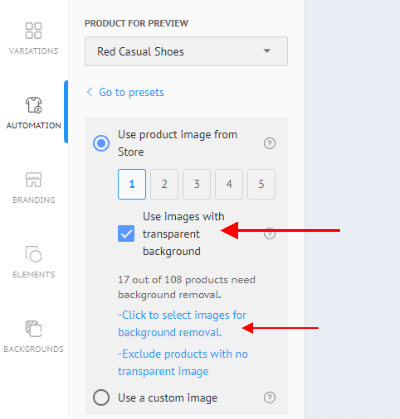The height and width of the screenshot is (419, 400).
Task: Select Use product image from Store radio
Action: (x=101, y=143)
